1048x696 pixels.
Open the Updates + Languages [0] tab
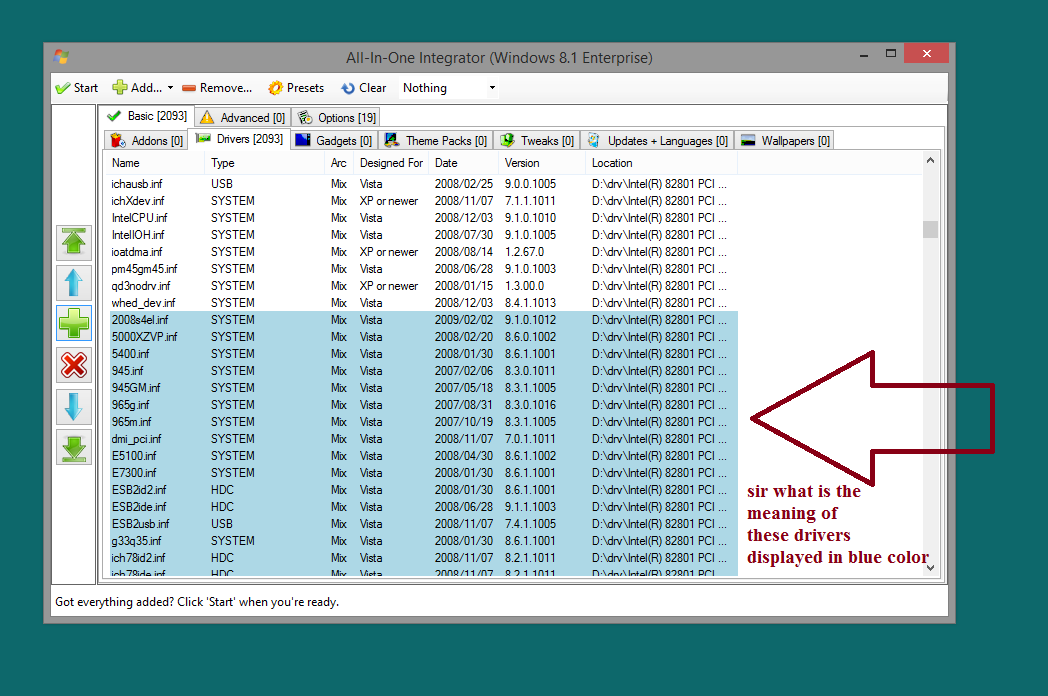[x=658, y=140]
